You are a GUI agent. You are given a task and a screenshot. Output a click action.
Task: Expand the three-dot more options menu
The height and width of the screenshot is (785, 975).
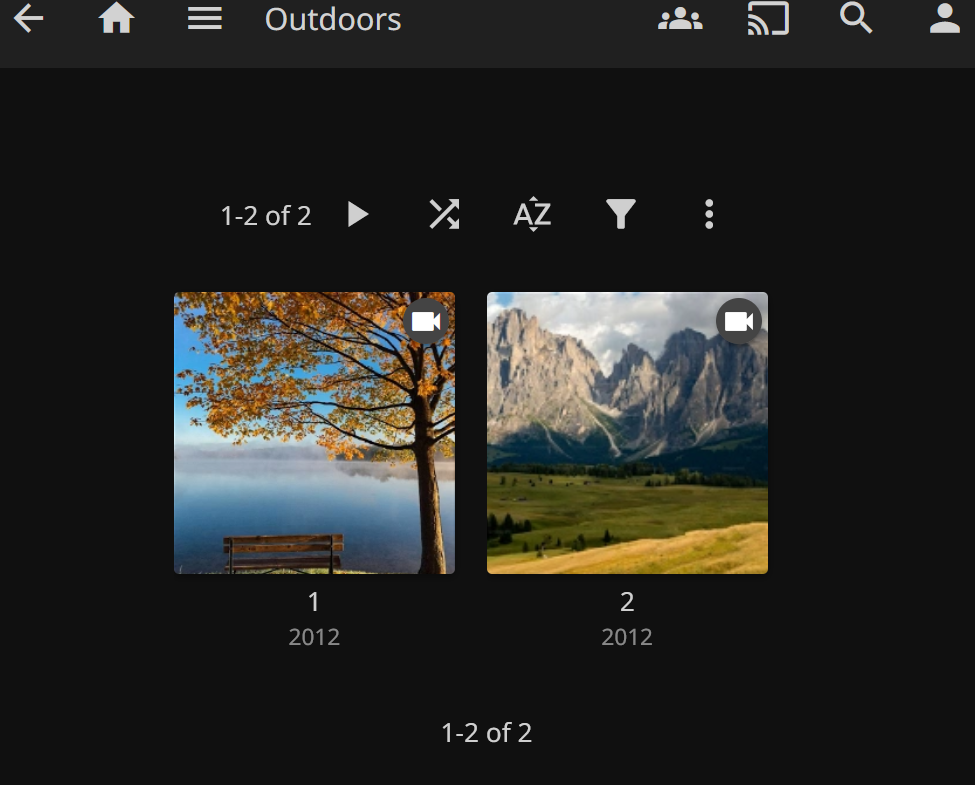pyautogui.click(x=709, y=214)
